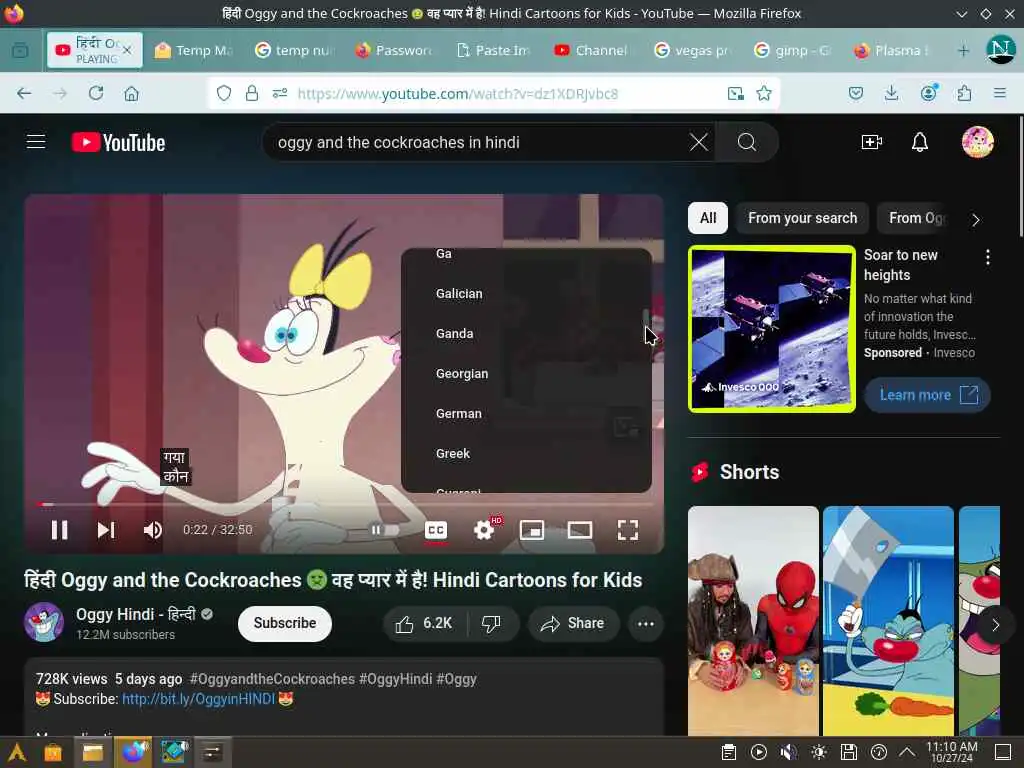Open the application launcher in taskbar

pos(17,752)
